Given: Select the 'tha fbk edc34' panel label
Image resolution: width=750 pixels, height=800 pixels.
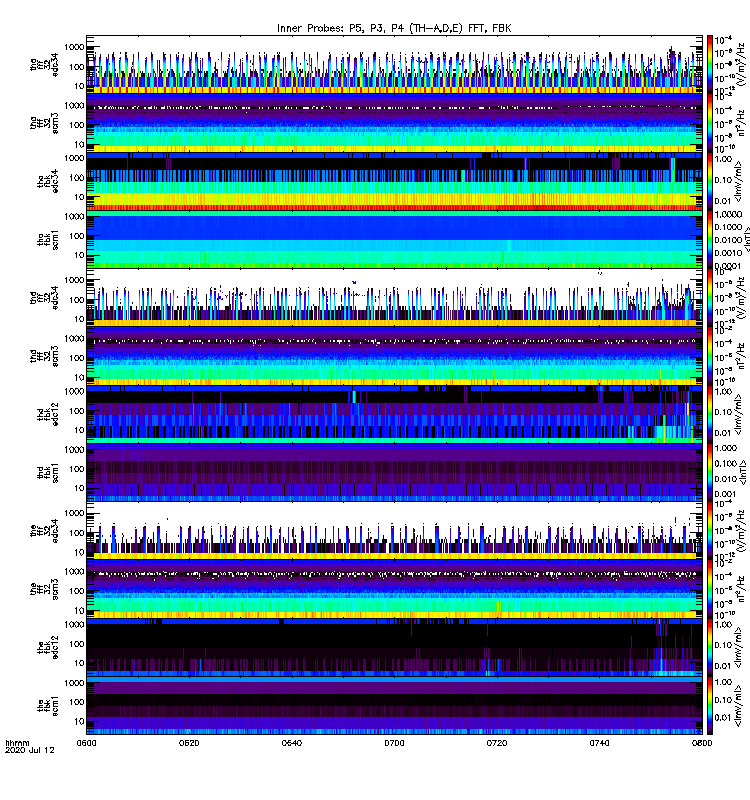Looking at the screenshot, I should pyautogui.click(x=48, y=182).
